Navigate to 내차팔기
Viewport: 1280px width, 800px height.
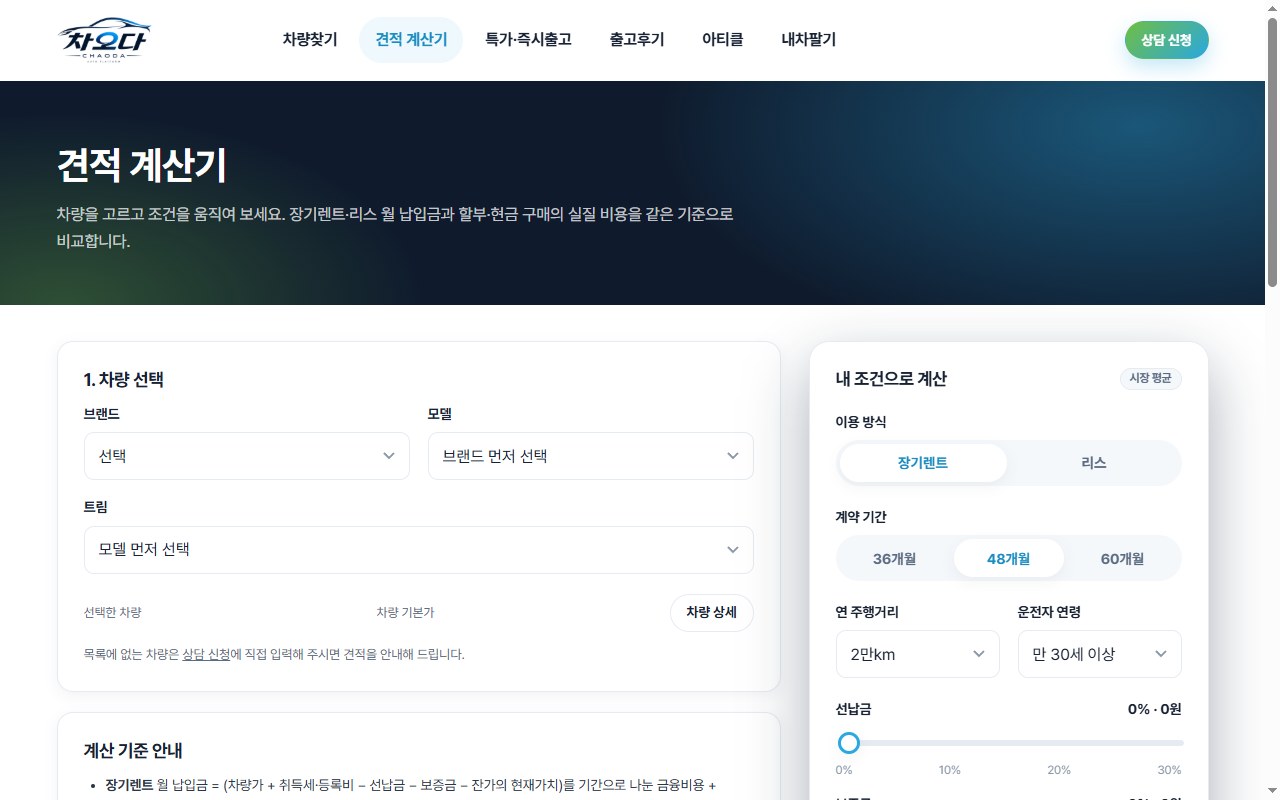(x=809, y=40)
